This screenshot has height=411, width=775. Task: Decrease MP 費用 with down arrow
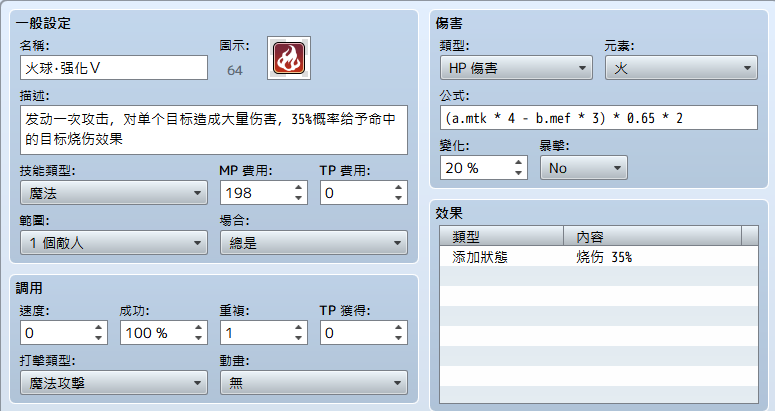pyautogui.click(x=299, y=198)
